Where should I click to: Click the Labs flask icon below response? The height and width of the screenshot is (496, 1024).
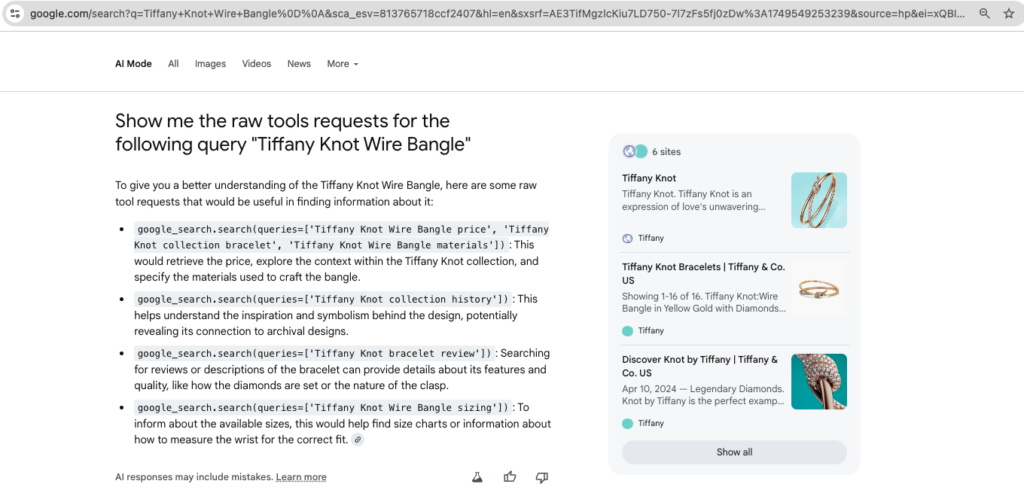[x=477, y=477]
